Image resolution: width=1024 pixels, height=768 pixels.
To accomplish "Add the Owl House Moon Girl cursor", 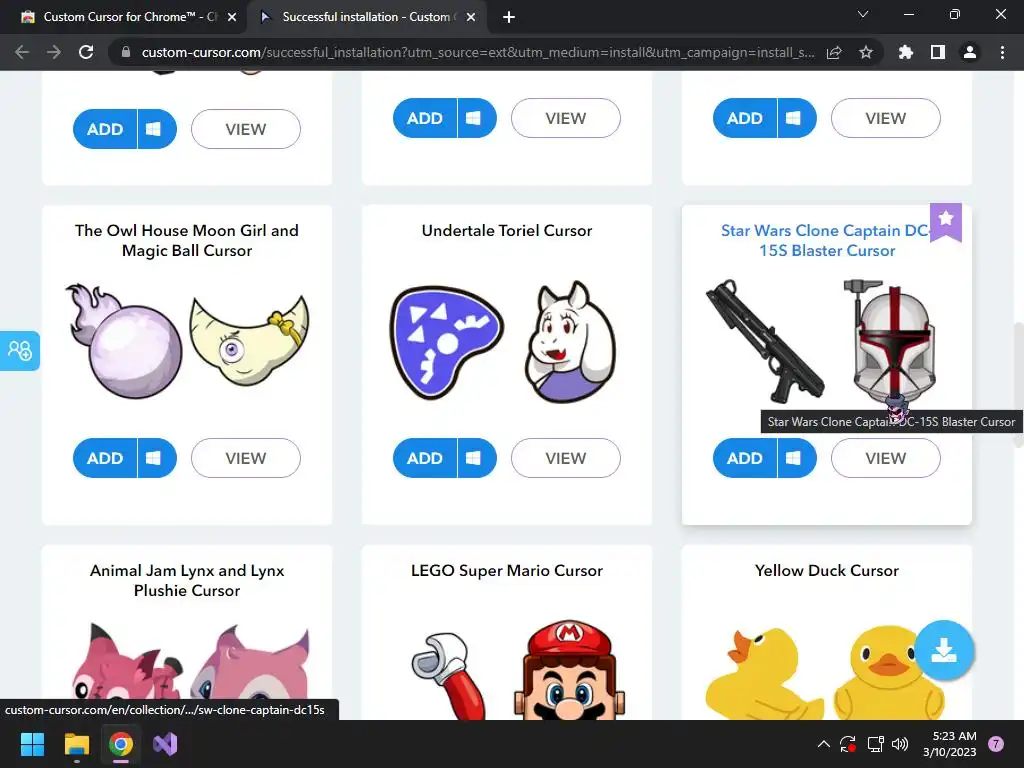I will [105, 458].
